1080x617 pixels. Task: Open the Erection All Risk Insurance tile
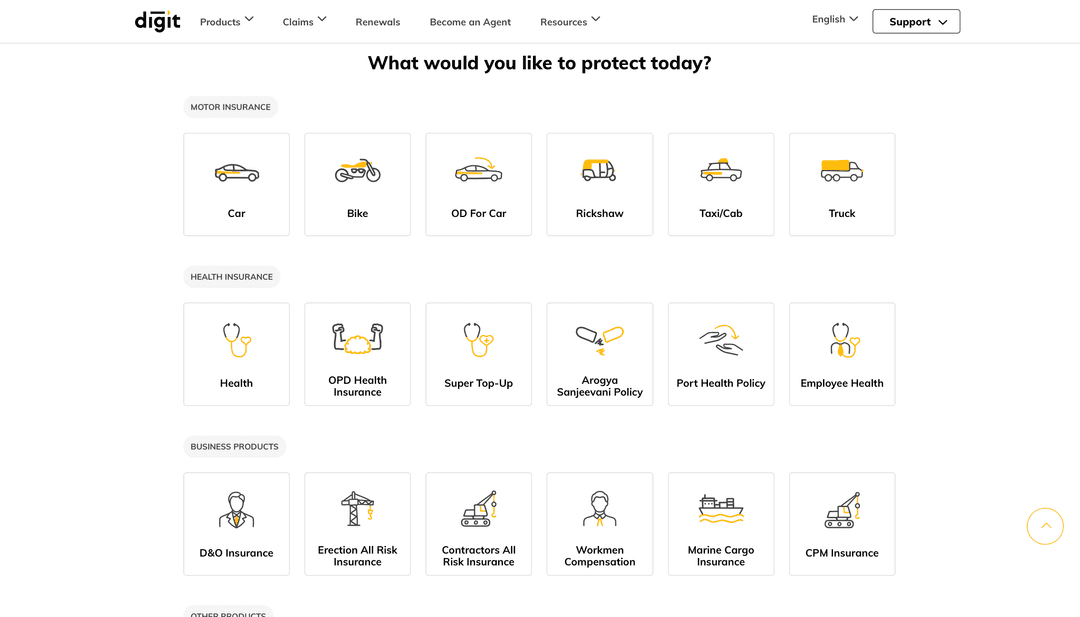[357, 524]
